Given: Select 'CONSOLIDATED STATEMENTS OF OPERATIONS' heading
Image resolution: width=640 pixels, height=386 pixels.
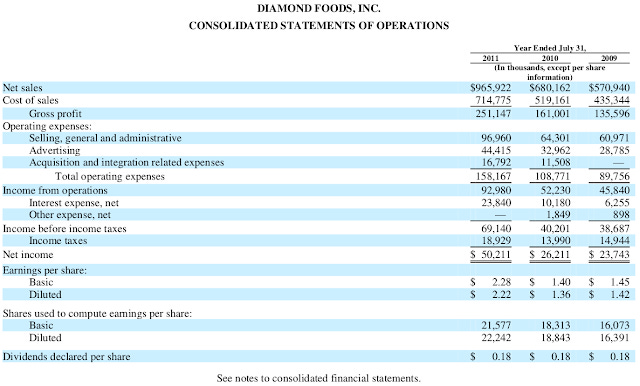Looking at the screenshot, I should 319,26.
